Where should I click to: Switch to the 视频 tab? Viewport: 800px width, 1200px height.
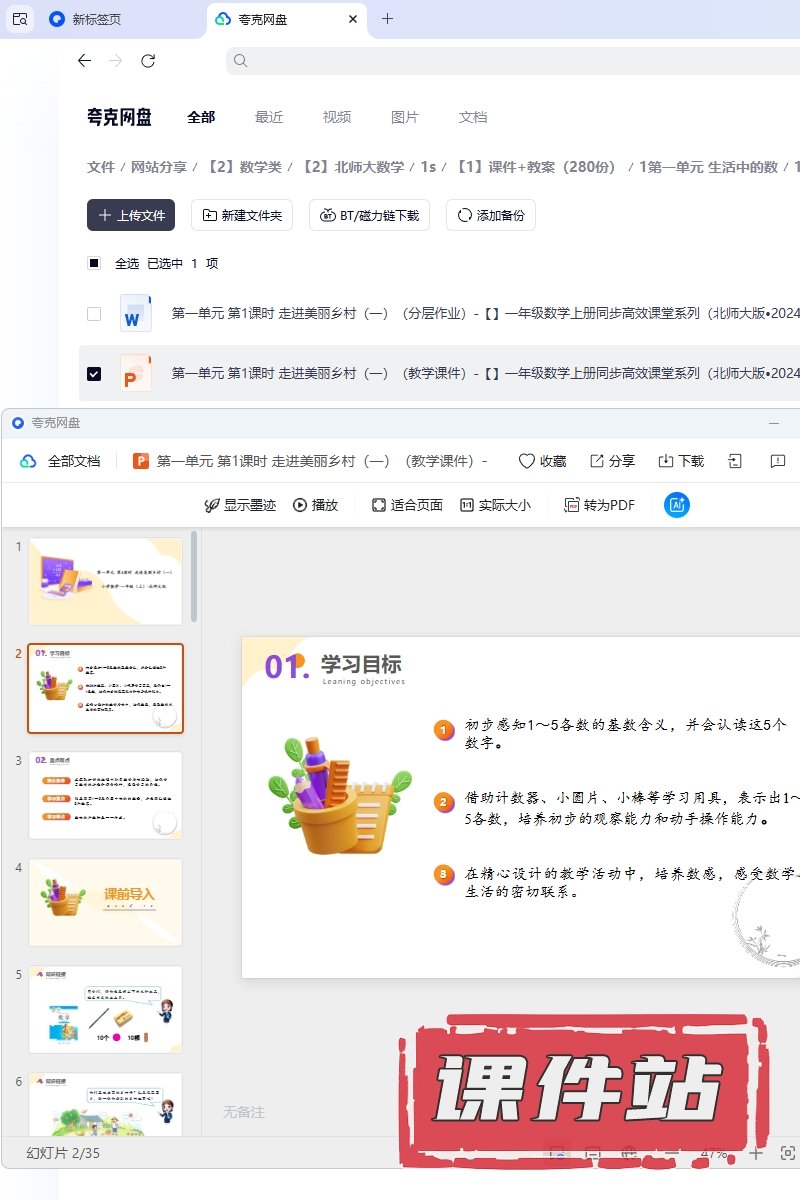click(337, 117)
